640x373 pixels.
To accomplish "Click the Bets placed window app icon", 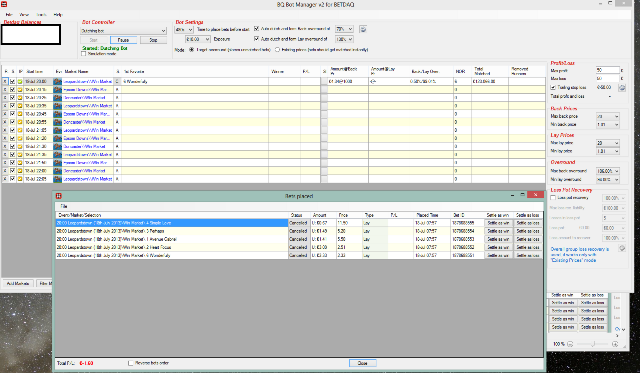I will [59, 196].
